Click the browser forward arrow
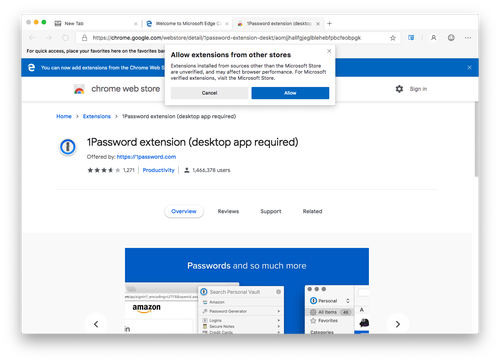The height and width of the screenshot is (362, 500). [49, 38]
